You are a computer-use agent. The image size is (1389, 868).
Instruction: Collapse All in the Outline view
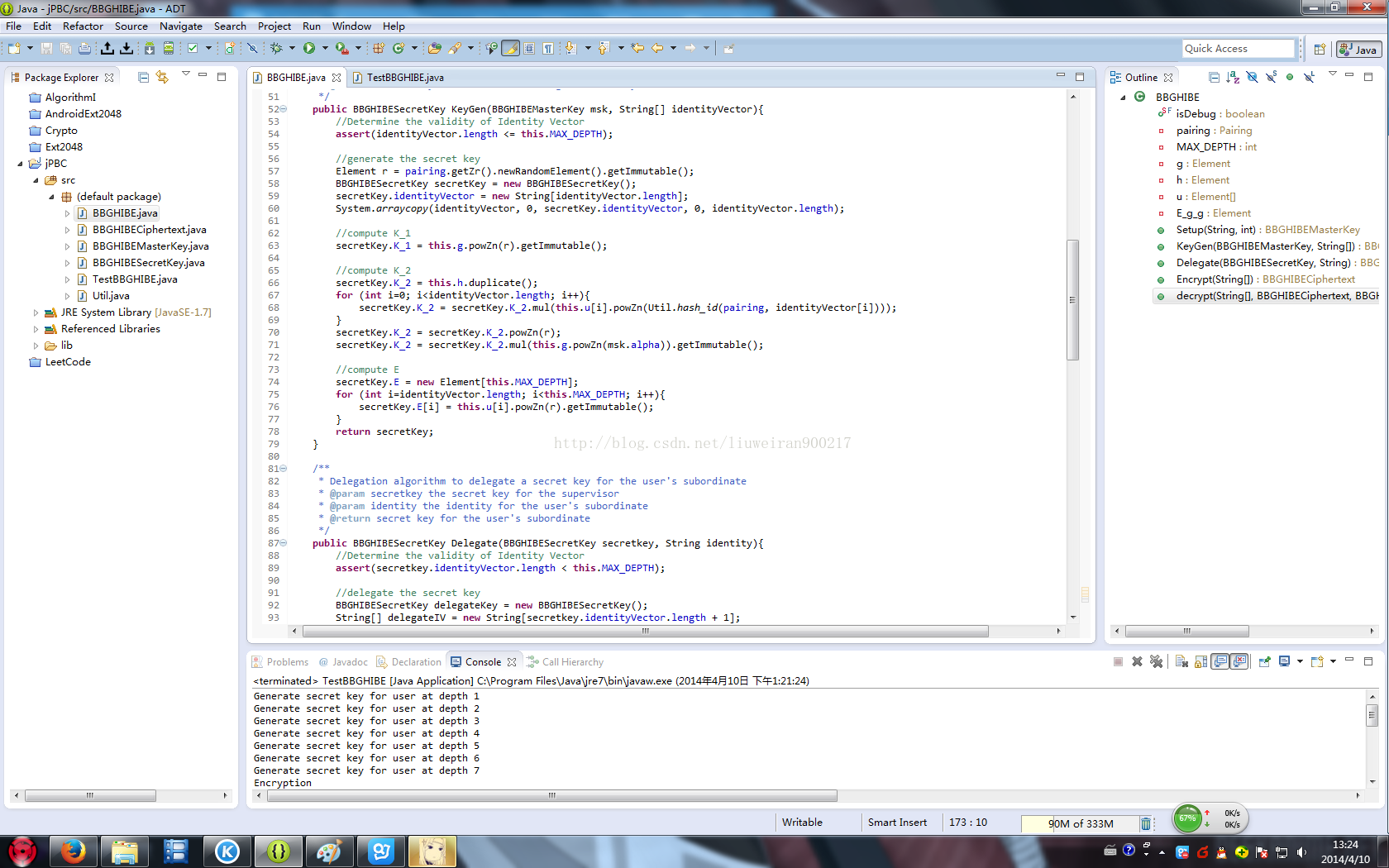click(x=1214, y=77)
